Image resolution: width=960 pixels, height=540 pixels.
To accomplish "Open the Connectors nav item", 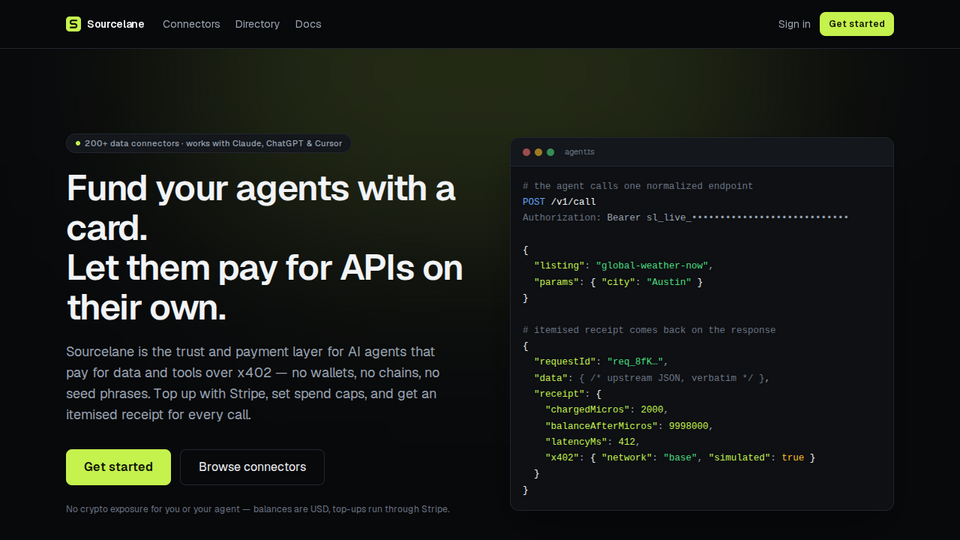I will tap(191, 24).
